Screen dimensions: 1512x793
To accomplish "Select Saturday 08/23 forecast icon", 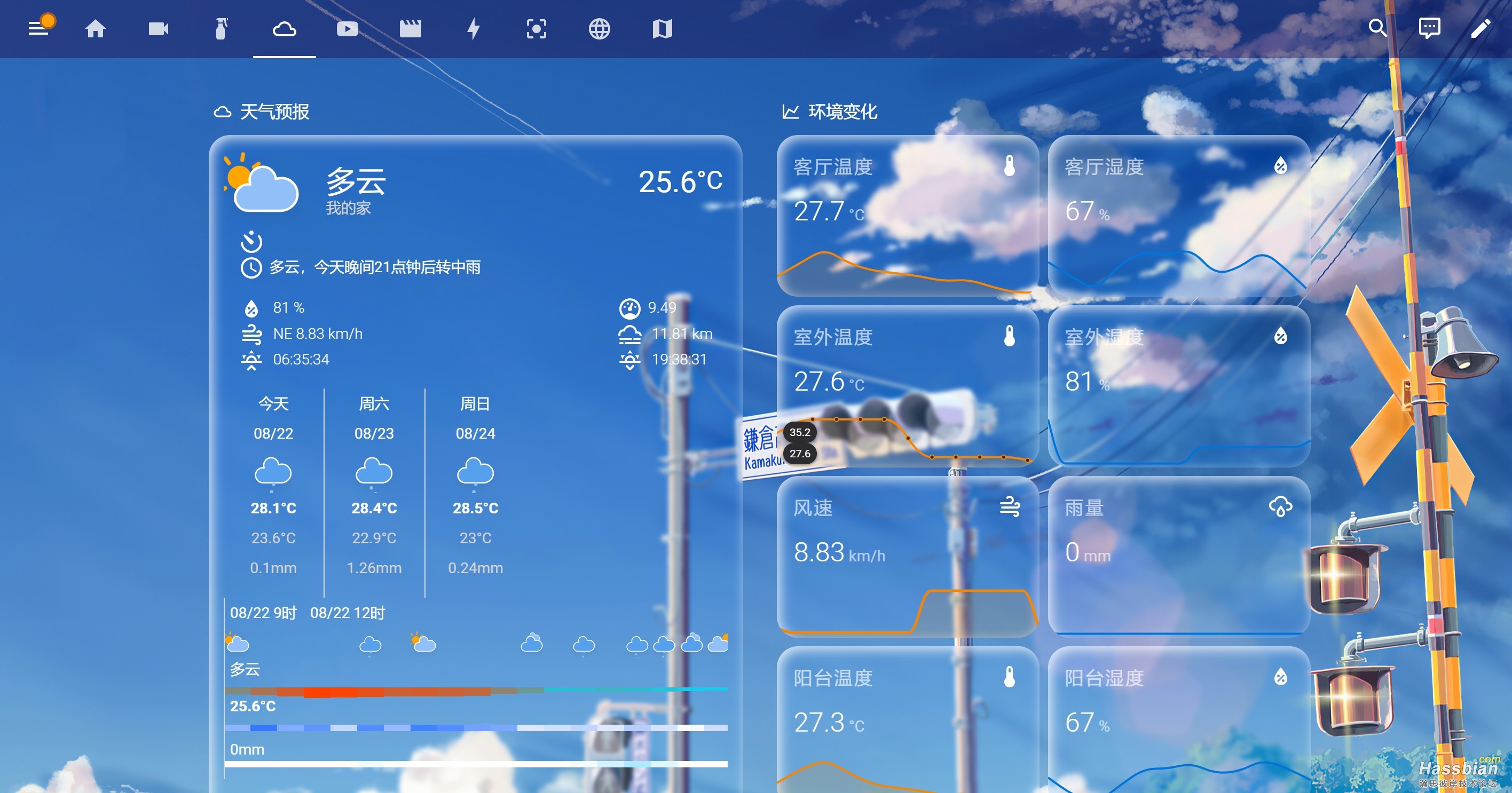I will click(374, 473).
